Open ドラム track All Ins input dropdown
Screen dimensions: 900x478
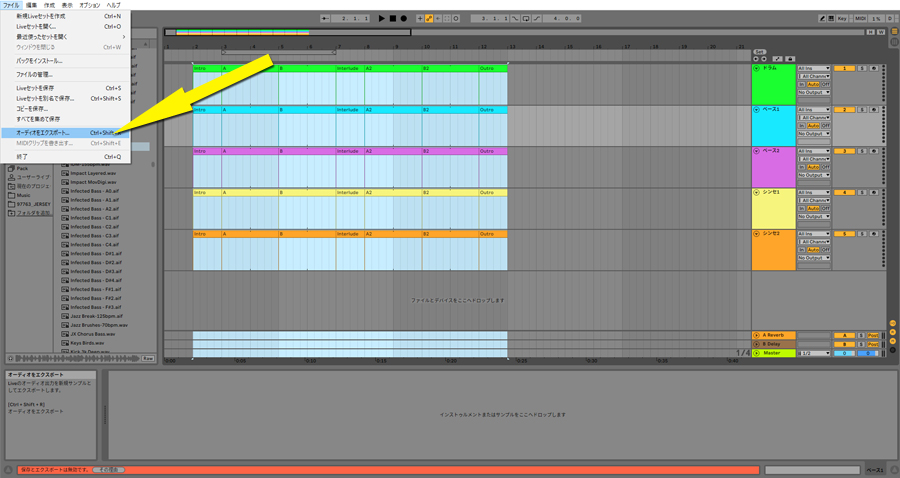click(814, 68)
